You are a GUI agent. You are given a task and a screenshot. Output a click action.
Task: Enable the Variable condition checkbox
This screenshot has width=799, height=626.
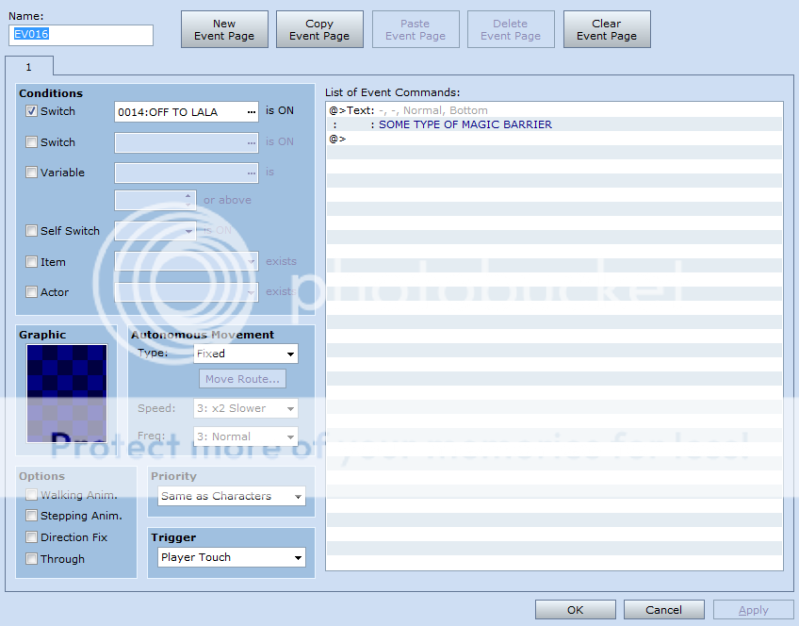[32, 172]
